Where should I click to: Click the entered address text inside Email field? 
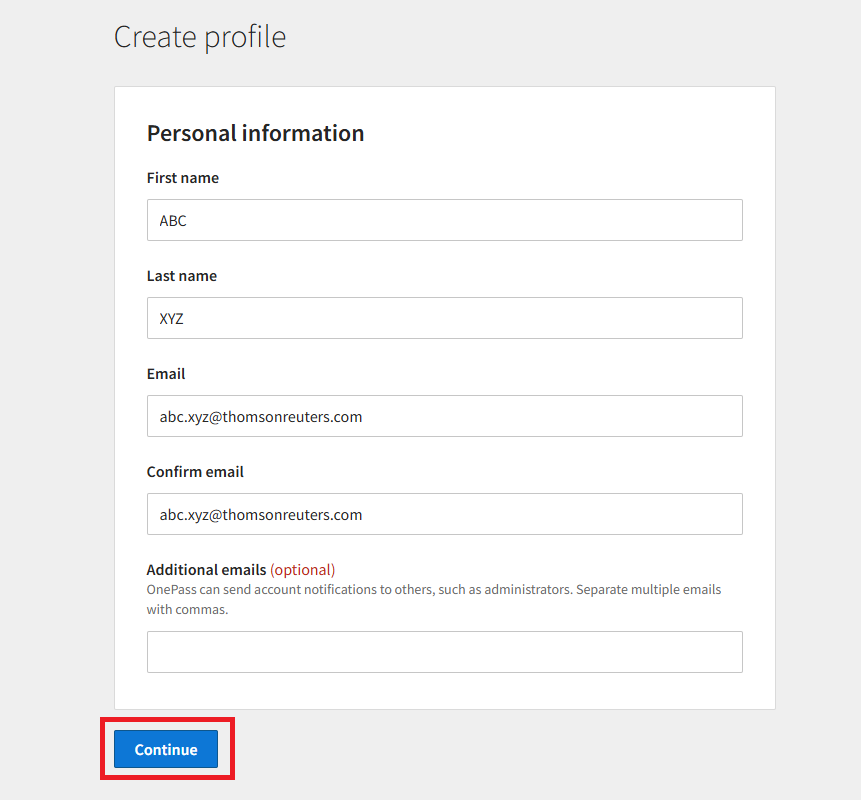click(x=261, y=417)
